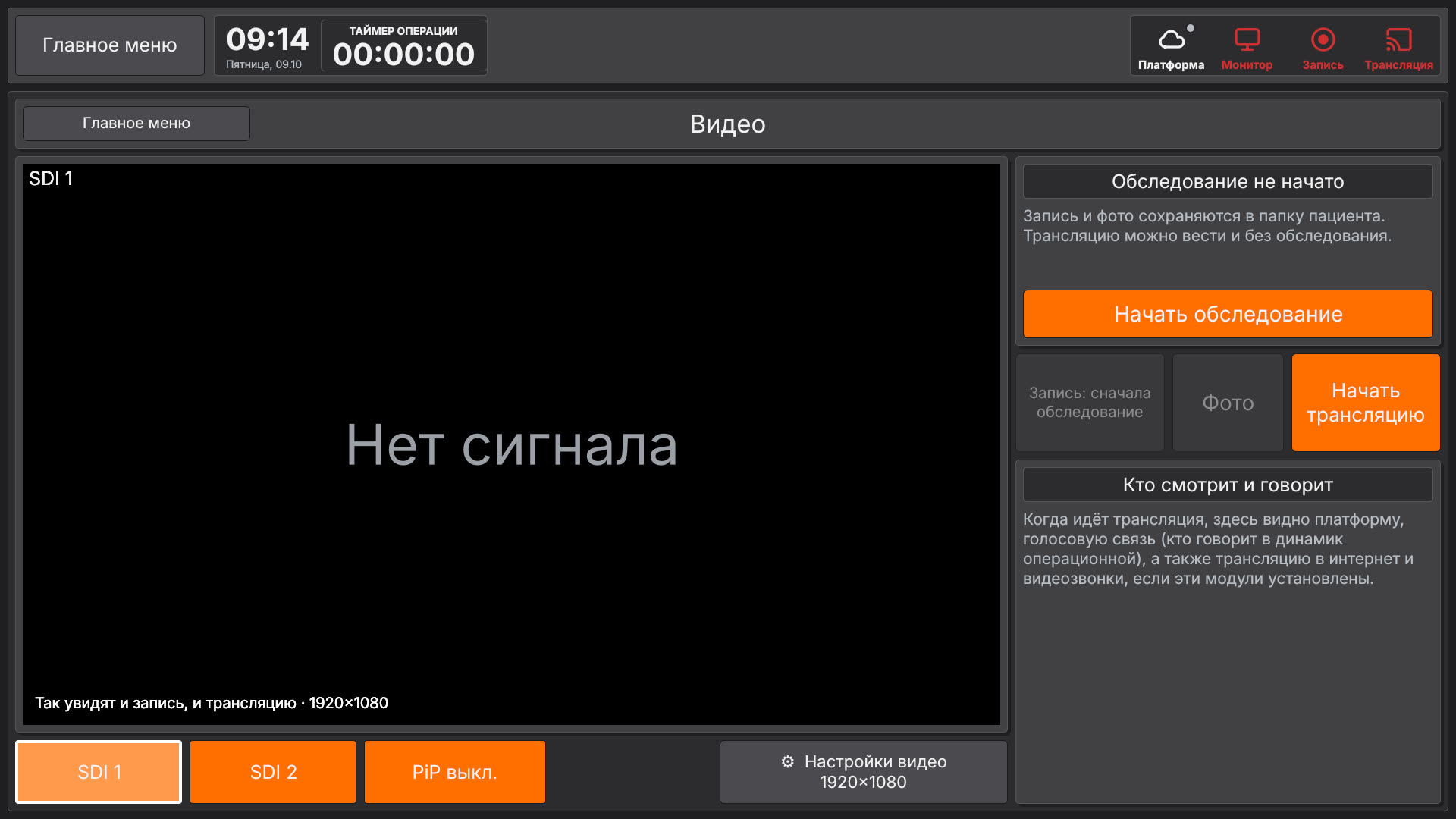Image resolution: width=1456 pixels, height=819 pixels.
Task: Click the date Пятница, 09.10
Action: [x=264, y=64]
